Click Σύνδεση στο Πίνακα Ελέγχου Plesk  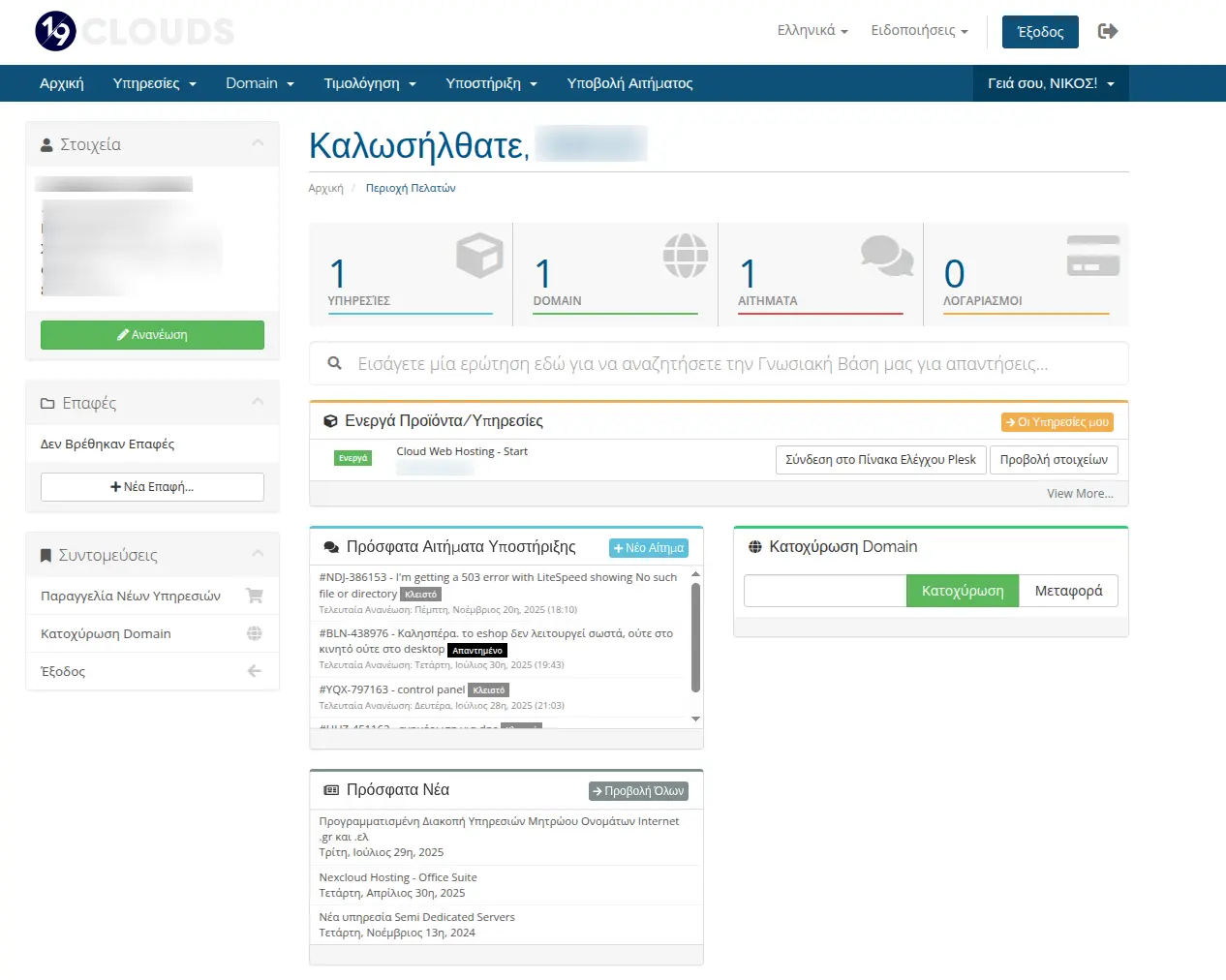(x=880, y=460)
